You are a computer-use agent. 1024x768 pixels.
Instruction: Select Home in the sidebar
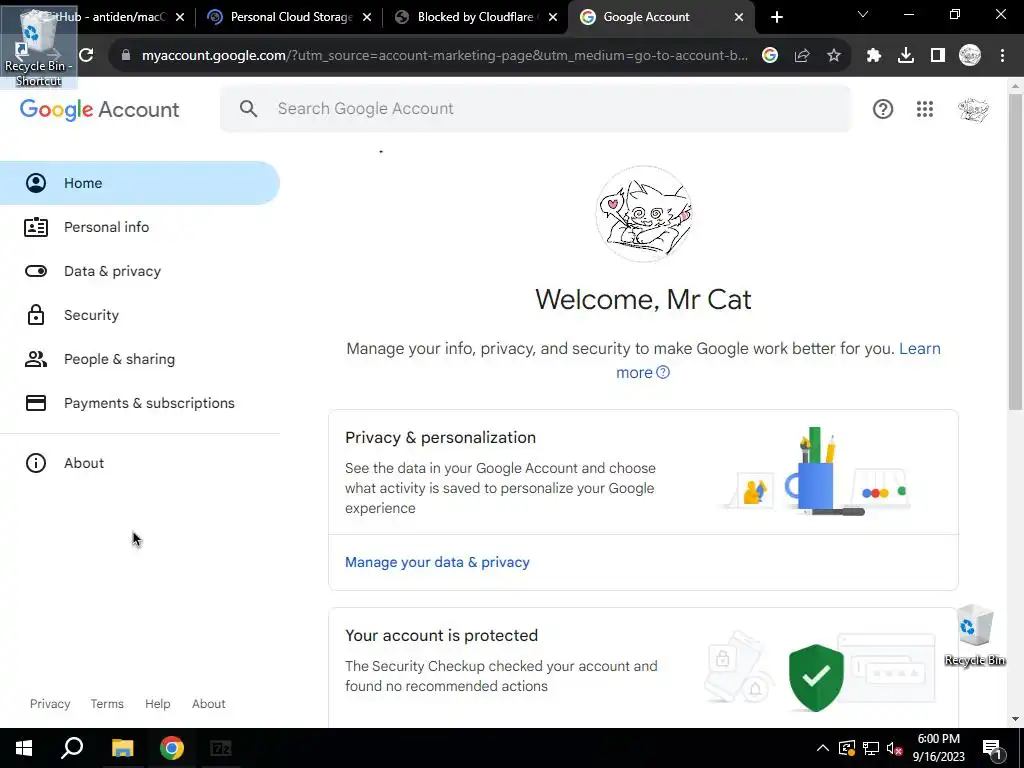click(140, 183)
